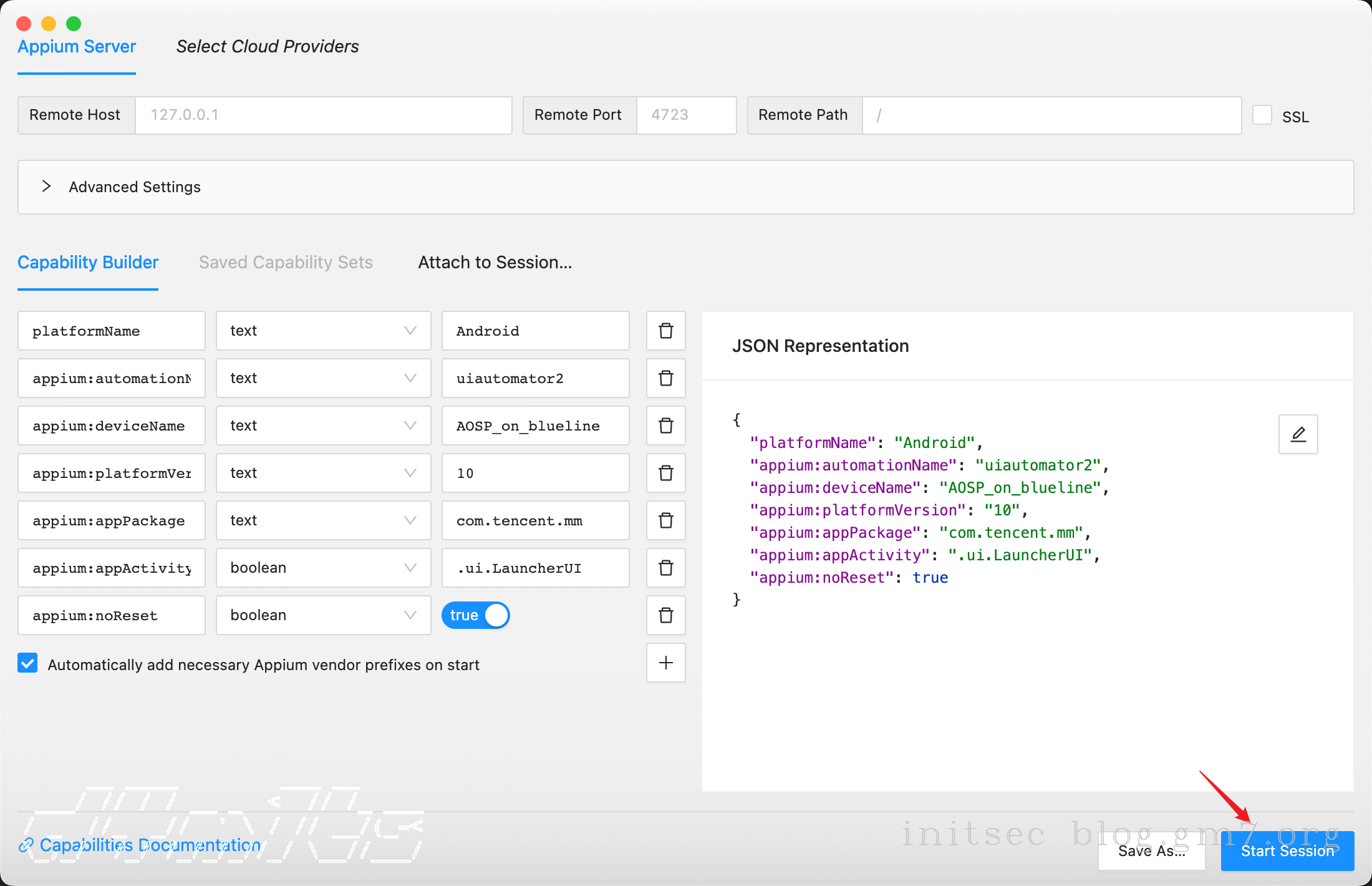Viewport: 1372px width, 886px height.
Task: Uncheck automatically add vendor prefixes option
Action: pos(28,663)
